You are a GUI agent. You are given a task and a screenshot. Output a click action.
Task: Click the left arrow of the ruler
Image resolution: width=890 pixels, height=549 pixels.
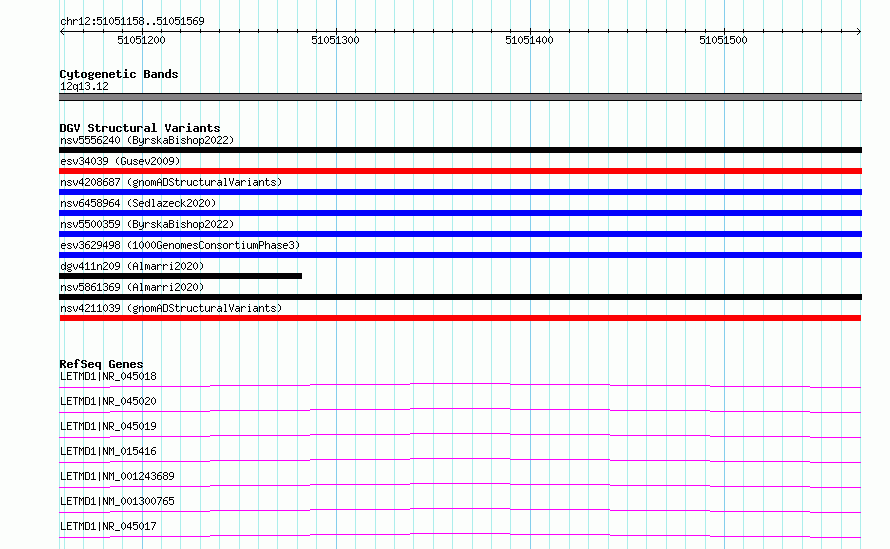[x=62, y=31]
